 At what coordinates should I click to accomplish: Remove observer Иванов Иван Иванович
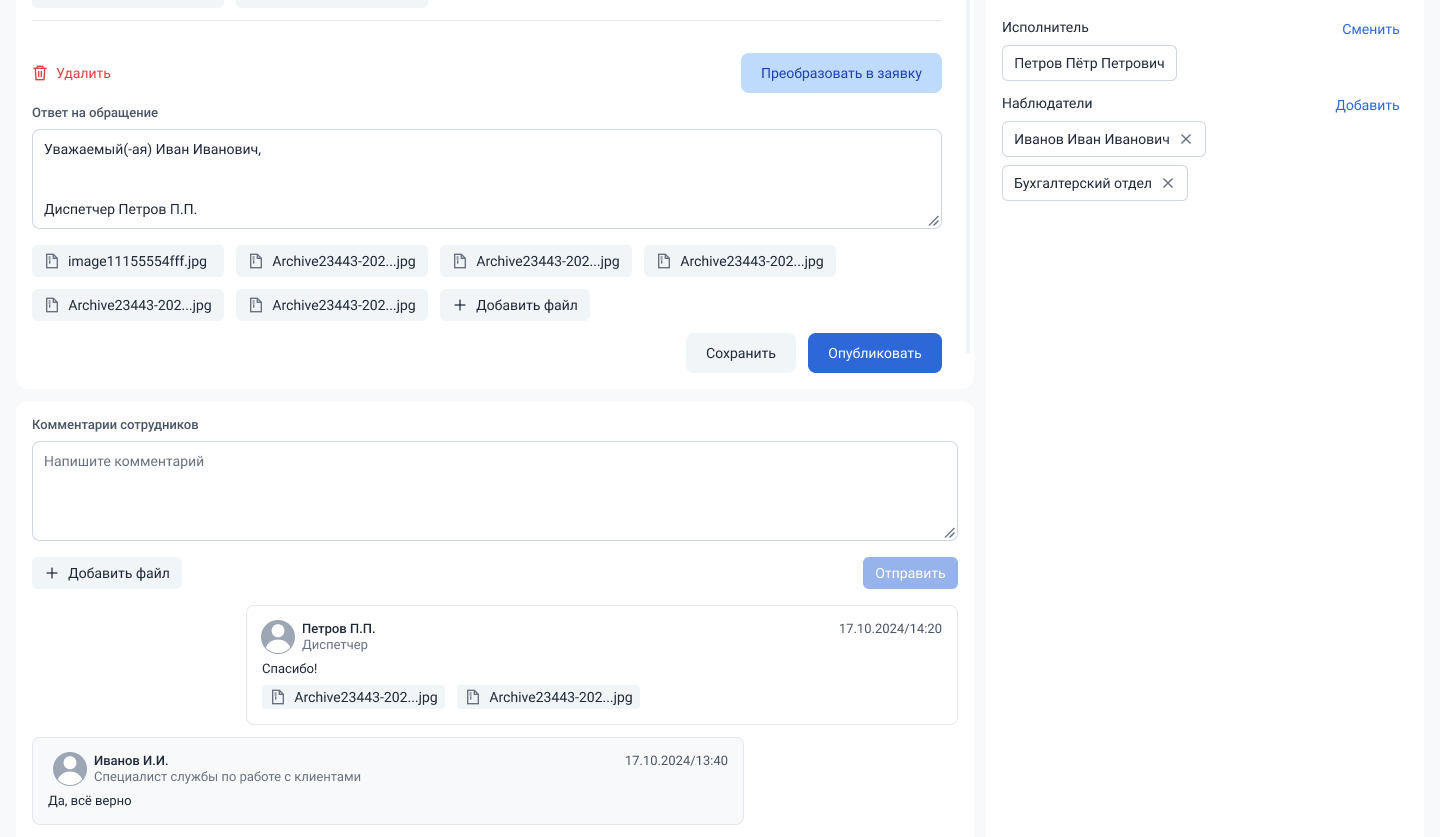coord(1186,139)
